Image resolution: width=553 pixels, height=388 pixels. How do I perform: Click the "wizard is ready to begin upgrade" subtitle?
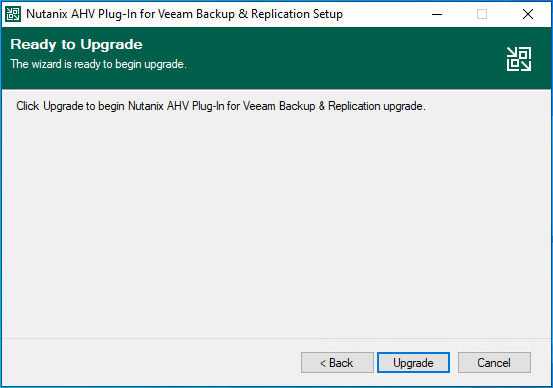click(x=98, y=64)
